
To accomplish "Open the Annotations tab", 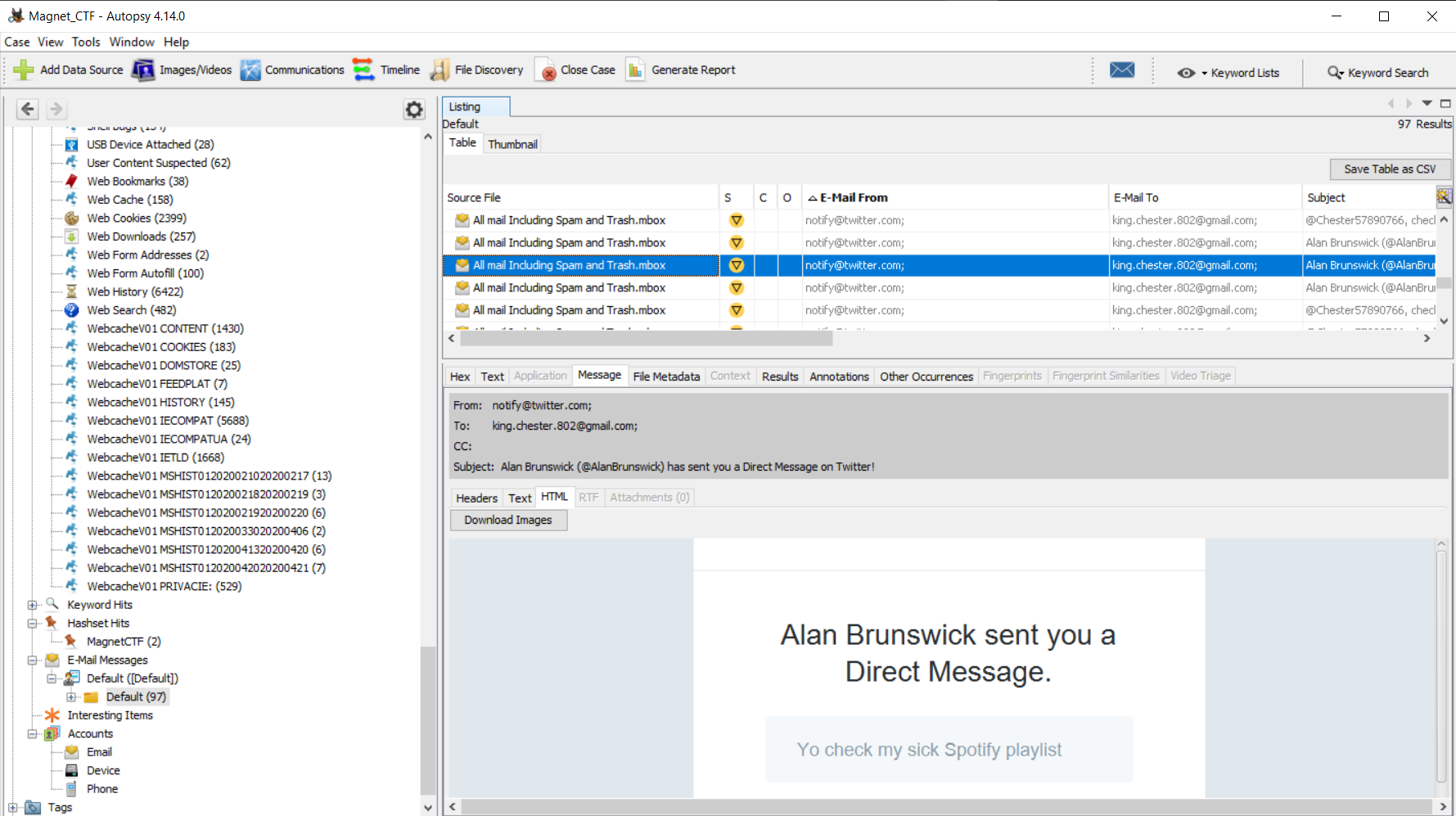I will 839,376.
